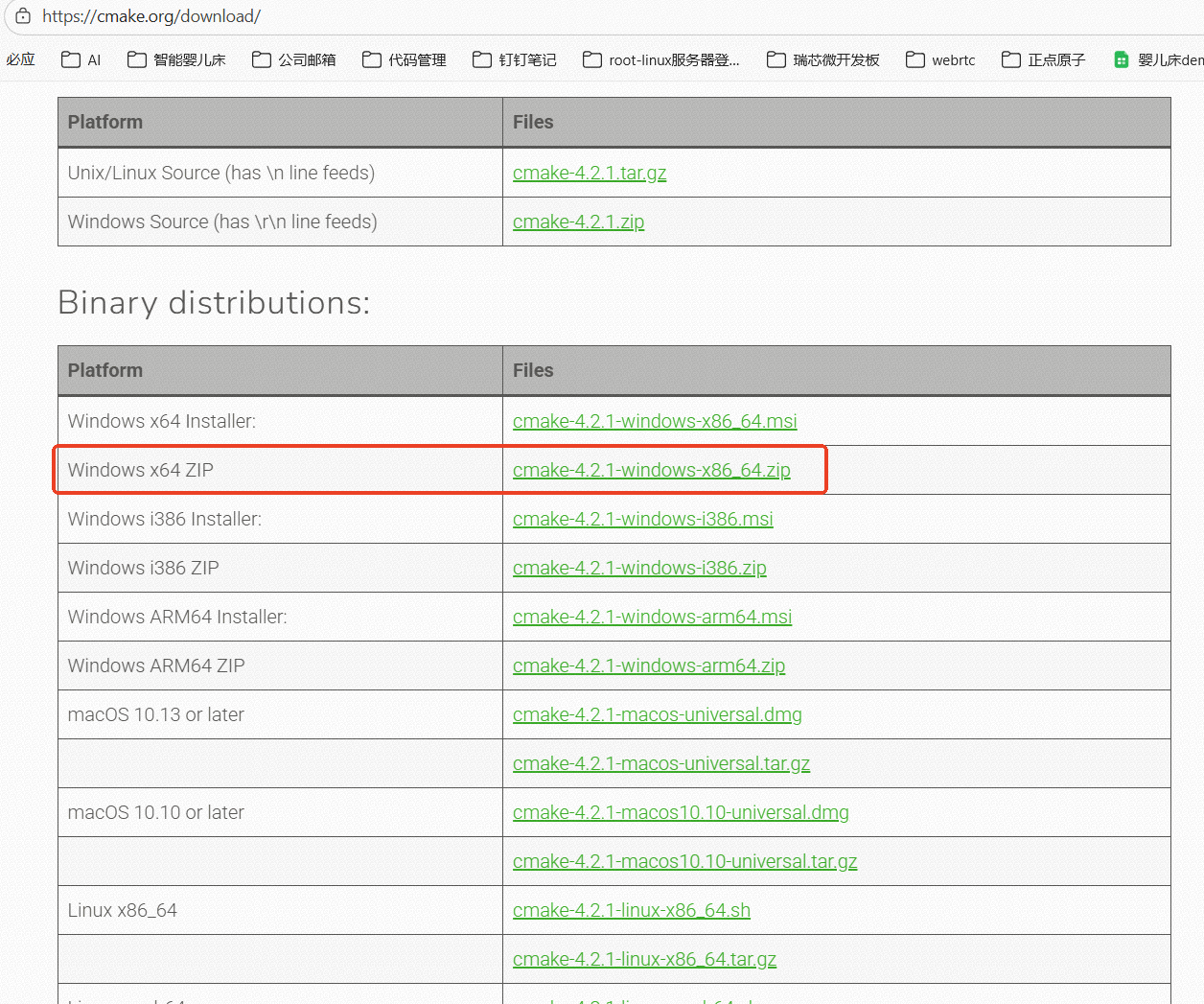Open the root-linux服务器登 bookmark folder
This screenshot has width=1204, height=1004.
(661, 59)
